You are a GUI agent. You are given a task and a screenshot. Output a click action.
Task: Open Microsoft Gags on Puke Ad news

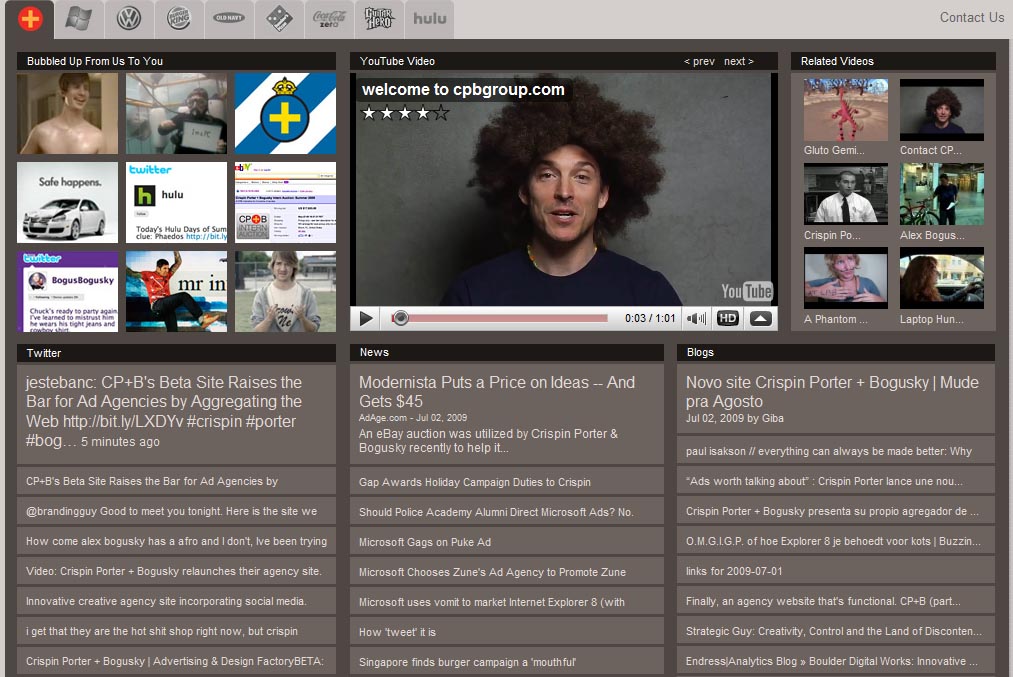point(507,542)
